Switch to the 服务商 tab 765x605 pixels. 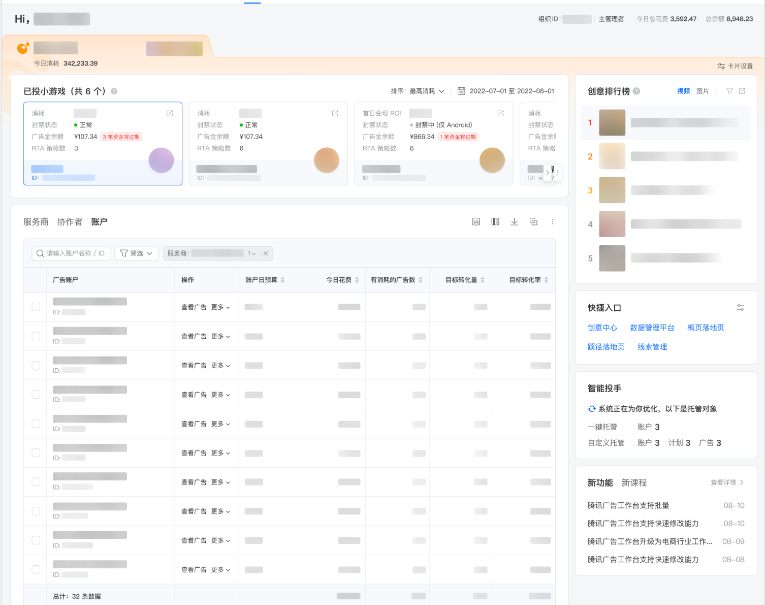[x=36, y=222]
